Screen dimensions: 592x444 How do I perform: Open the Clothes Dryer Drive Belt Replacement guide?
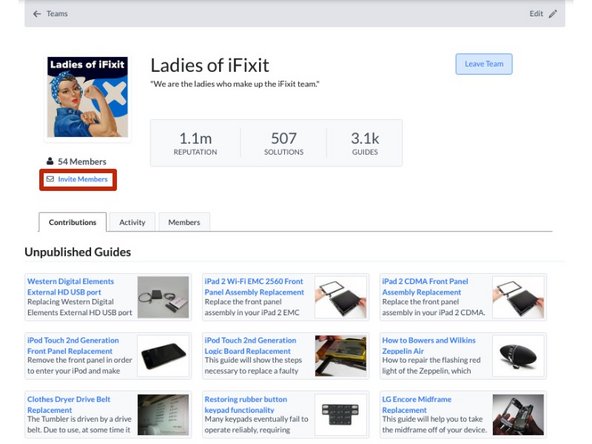[x=69, y=404]
